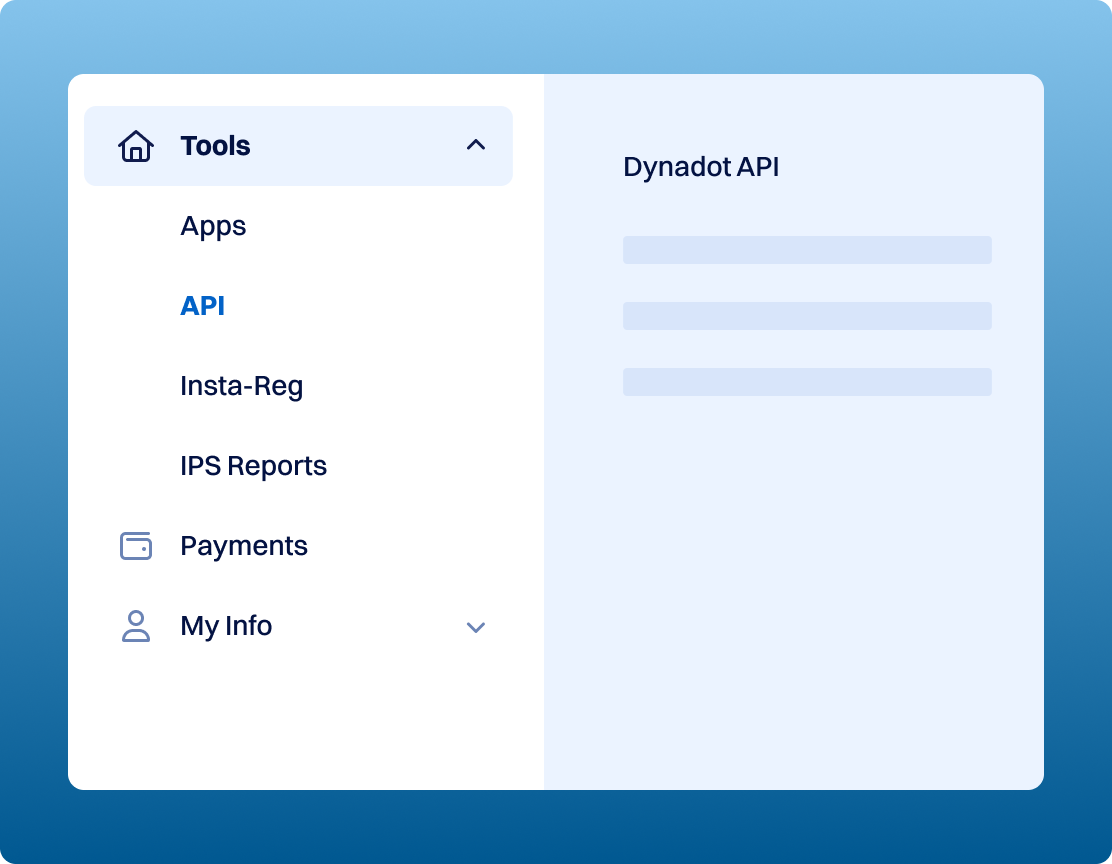Open the My Info menu item
This screenshot has height=864, width=1112.
pyautogui.click(x=226, y=626)
